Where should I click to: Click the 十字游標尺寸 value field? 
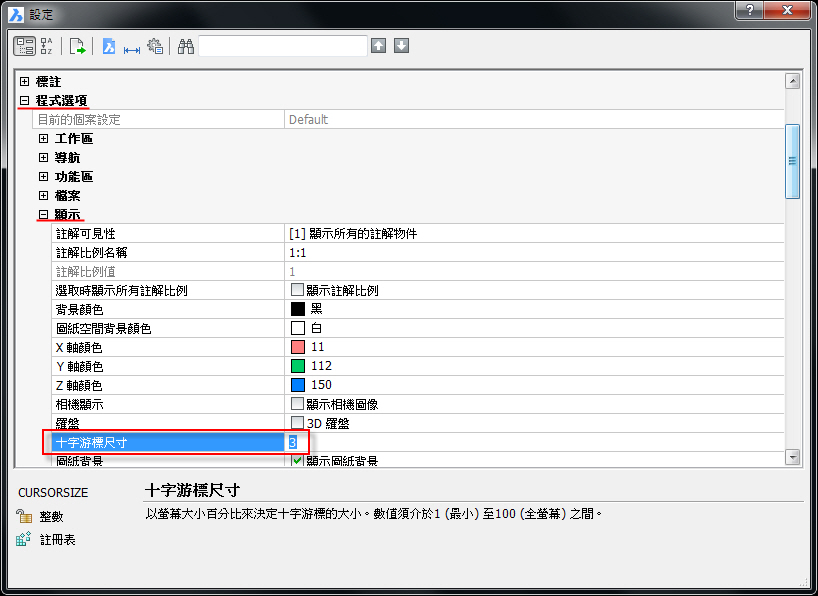pos(534,442)
